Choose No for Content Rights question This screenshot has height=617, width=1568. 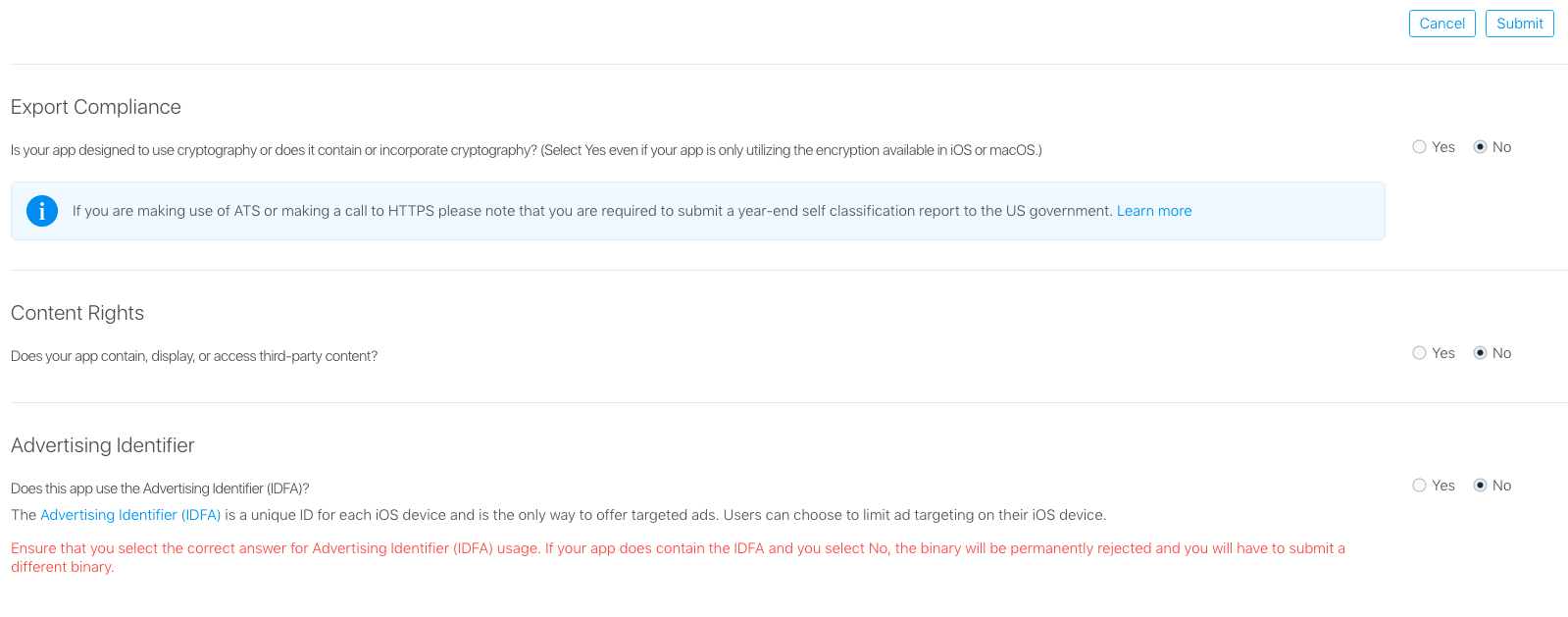[x=1480, y=353]
